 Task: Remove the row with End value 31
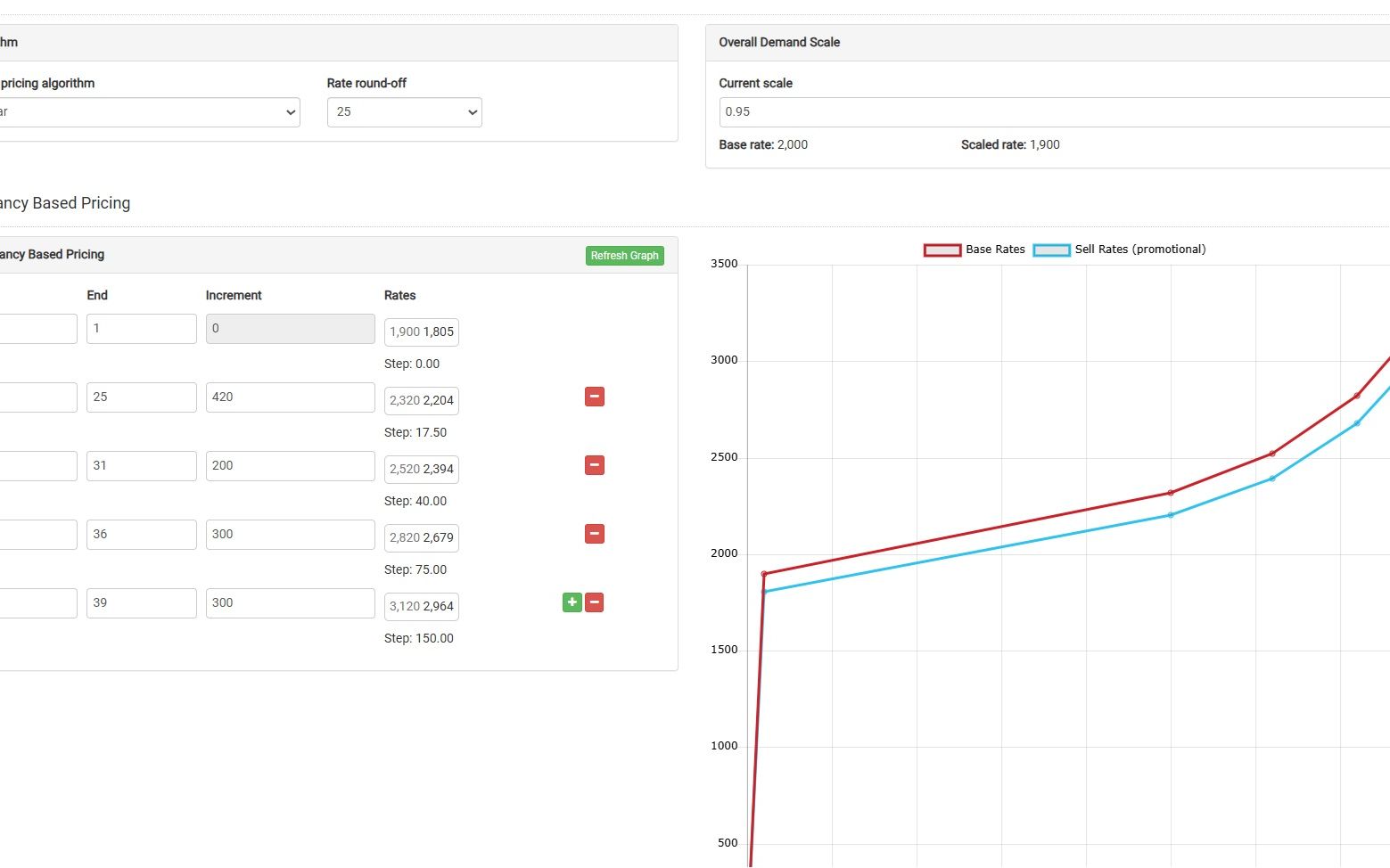coord(594,465)
